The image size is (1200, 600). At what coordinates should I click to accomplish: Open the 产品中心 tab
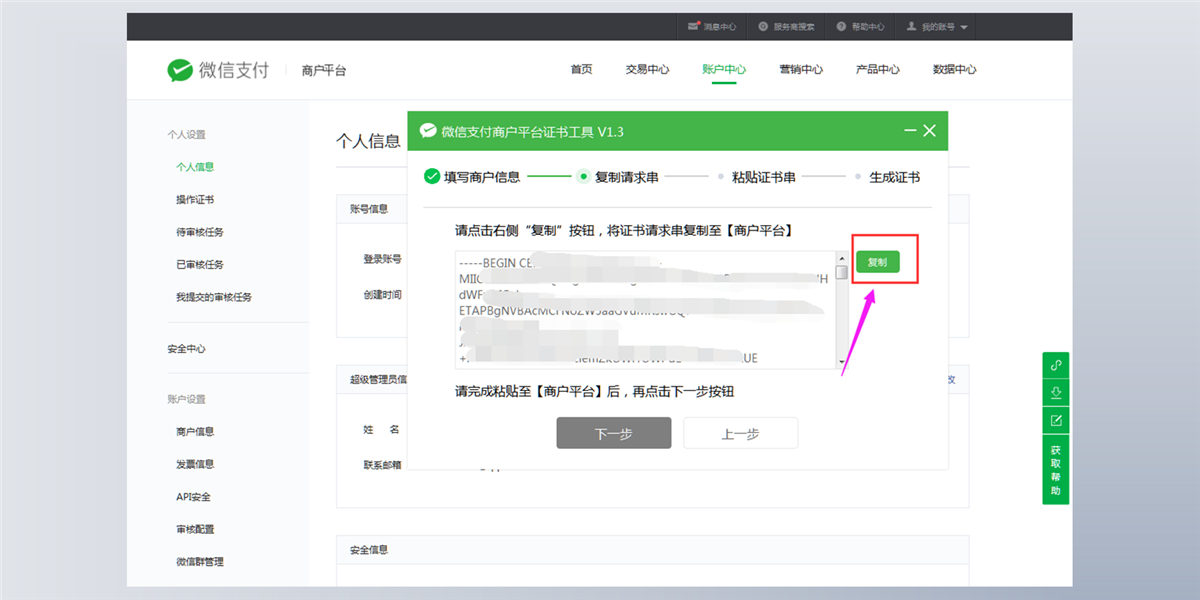click(x=877, y=69)
